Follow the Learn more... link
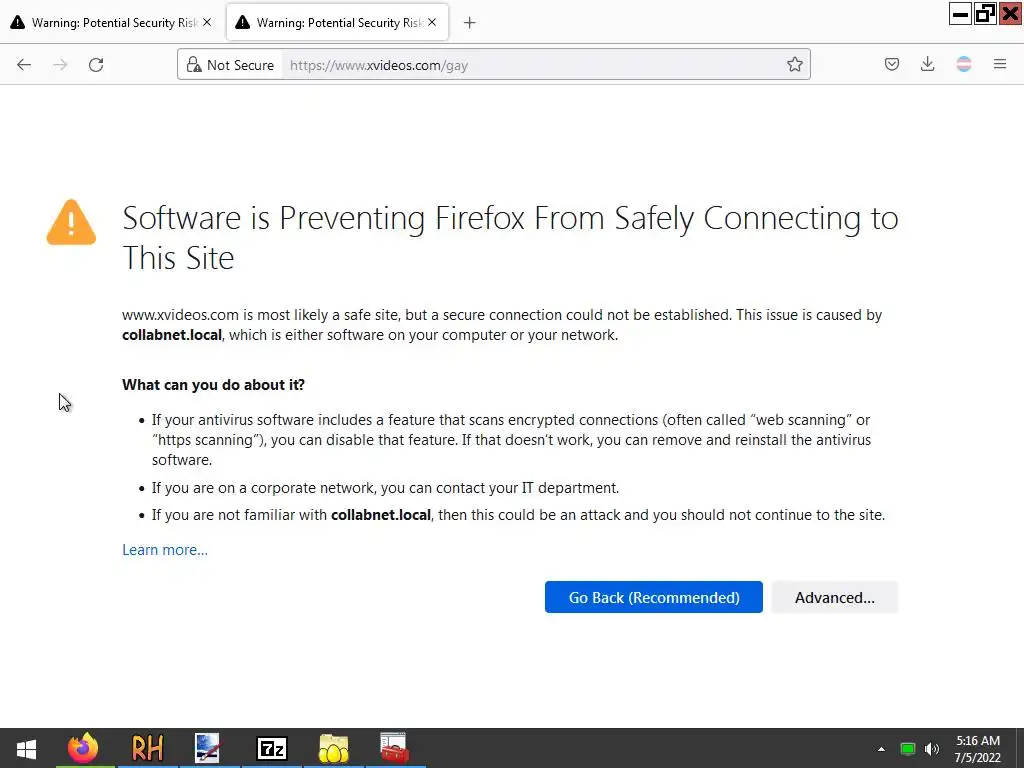Image resolution: width=1024 pixels, height=768 pixels. coord(165,550)
